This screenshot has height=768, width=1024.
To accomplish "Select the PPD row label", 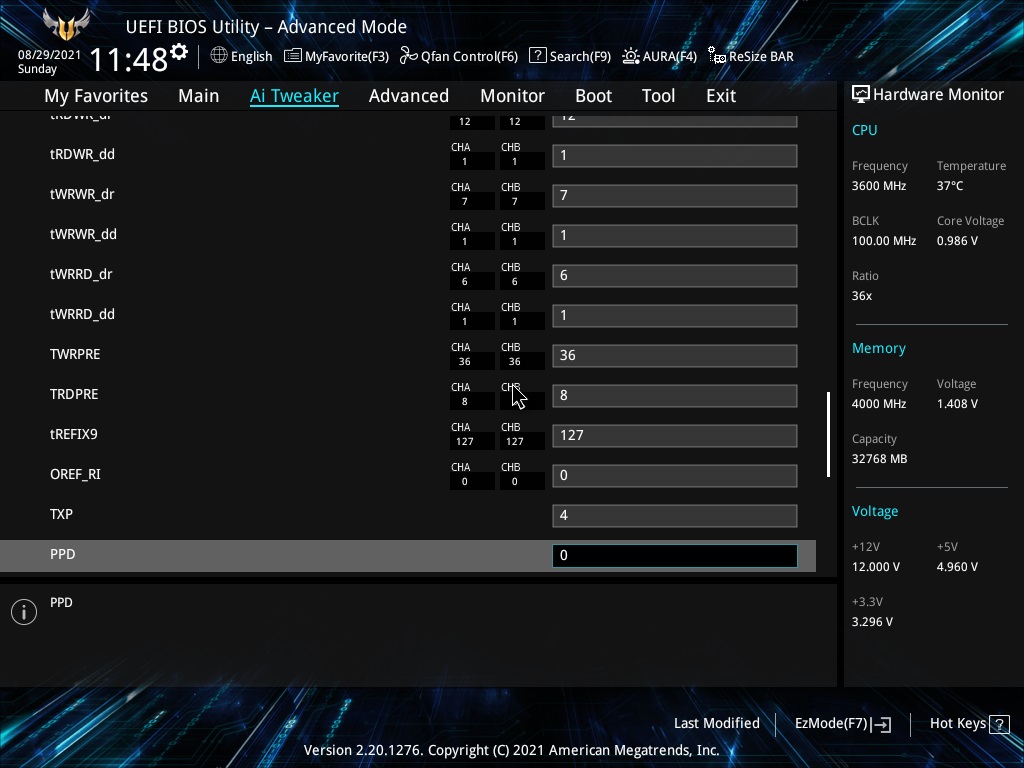I will click(63, 554).
